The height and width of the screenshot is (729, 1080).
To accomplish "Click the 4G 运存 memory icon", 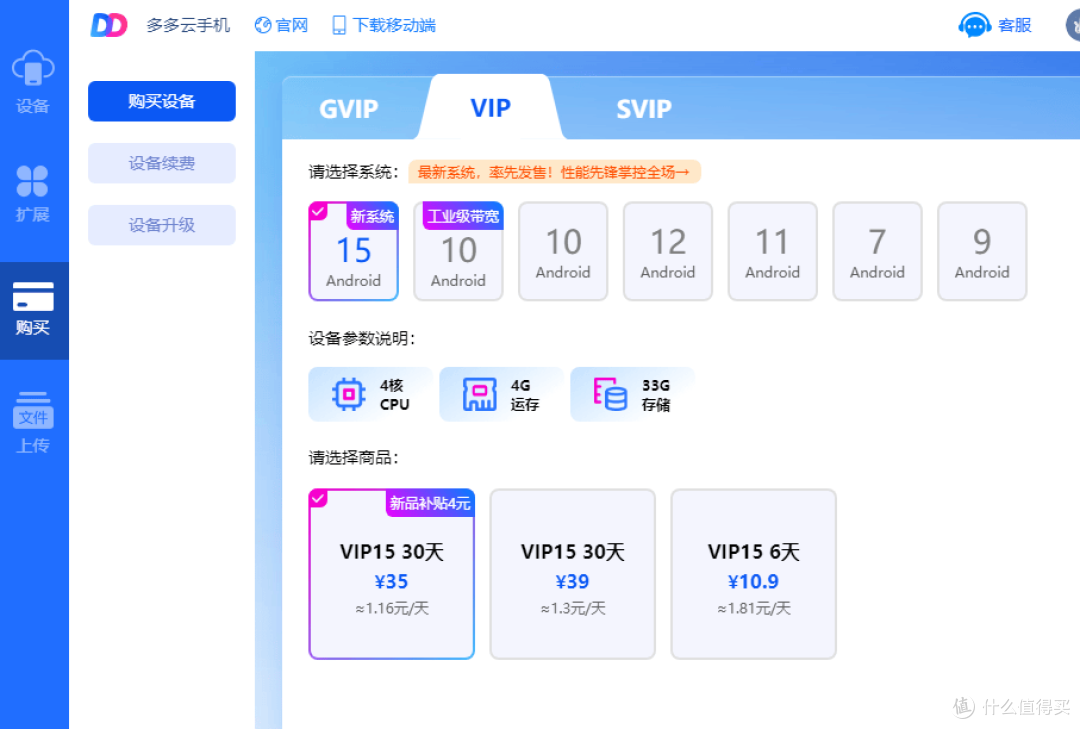I will [479, 394].
